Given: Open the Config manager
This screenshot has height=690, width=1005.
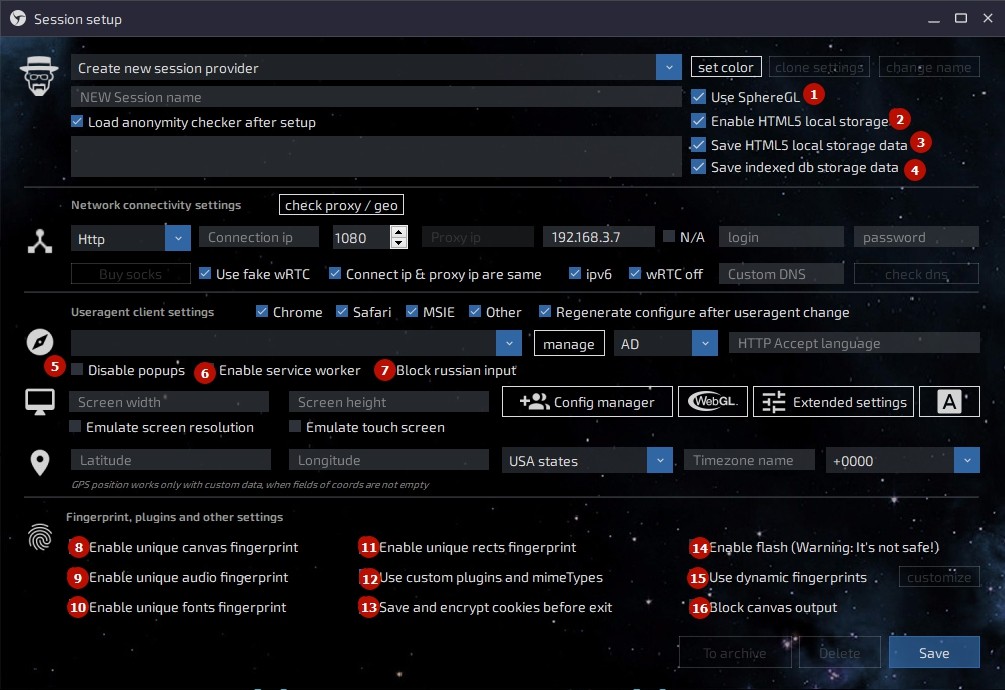Looking at the screenshot, I should coord(587,402).
